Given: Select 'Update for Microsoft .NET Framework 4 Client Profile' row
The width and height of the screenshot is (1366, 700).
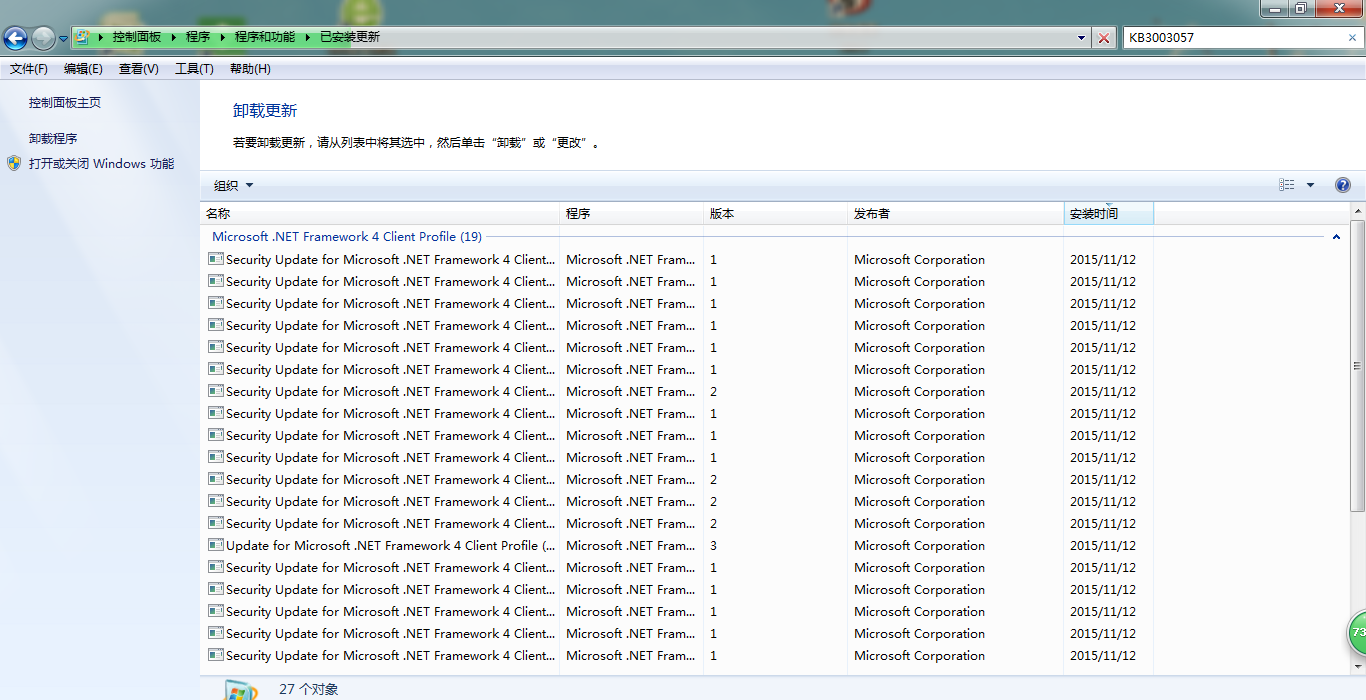Looking at the screenshot, I should [677, 546].
